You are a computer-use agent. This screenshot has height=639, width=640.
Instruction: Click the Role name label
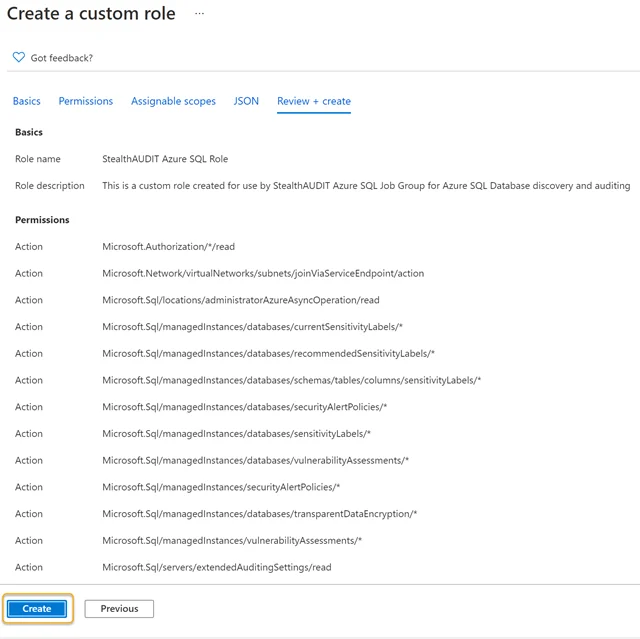38,159
